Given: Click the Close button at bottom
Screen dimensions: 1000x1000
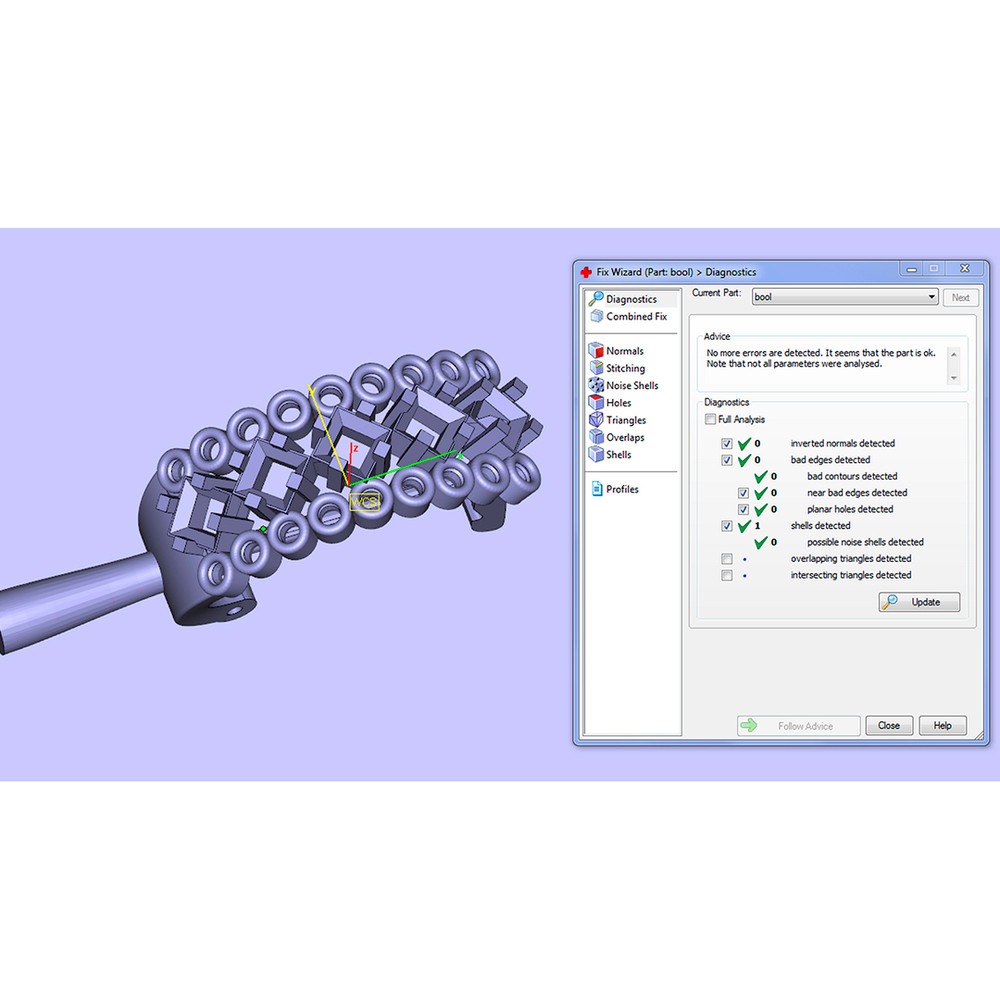Looking at the screenshot, I should pyautogui.click(x=889, y=726).
